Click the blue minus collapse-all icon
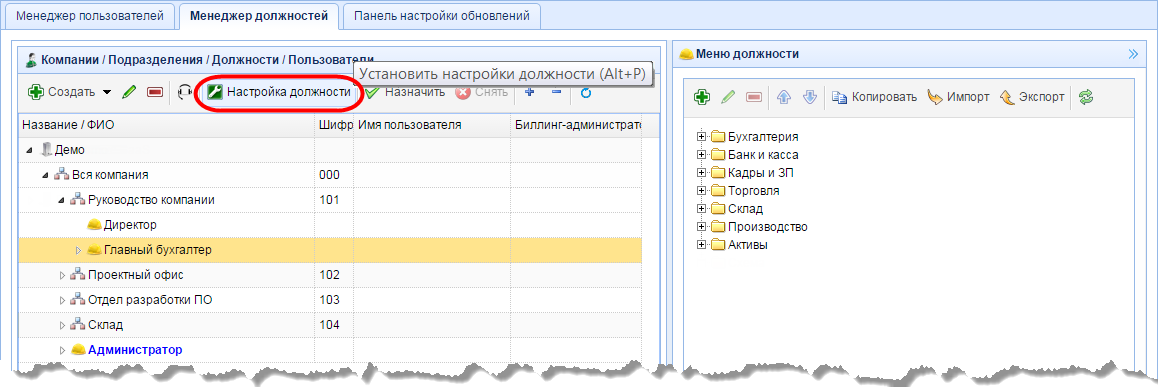This screenshot has height=387, width=1158. [556, 92]
